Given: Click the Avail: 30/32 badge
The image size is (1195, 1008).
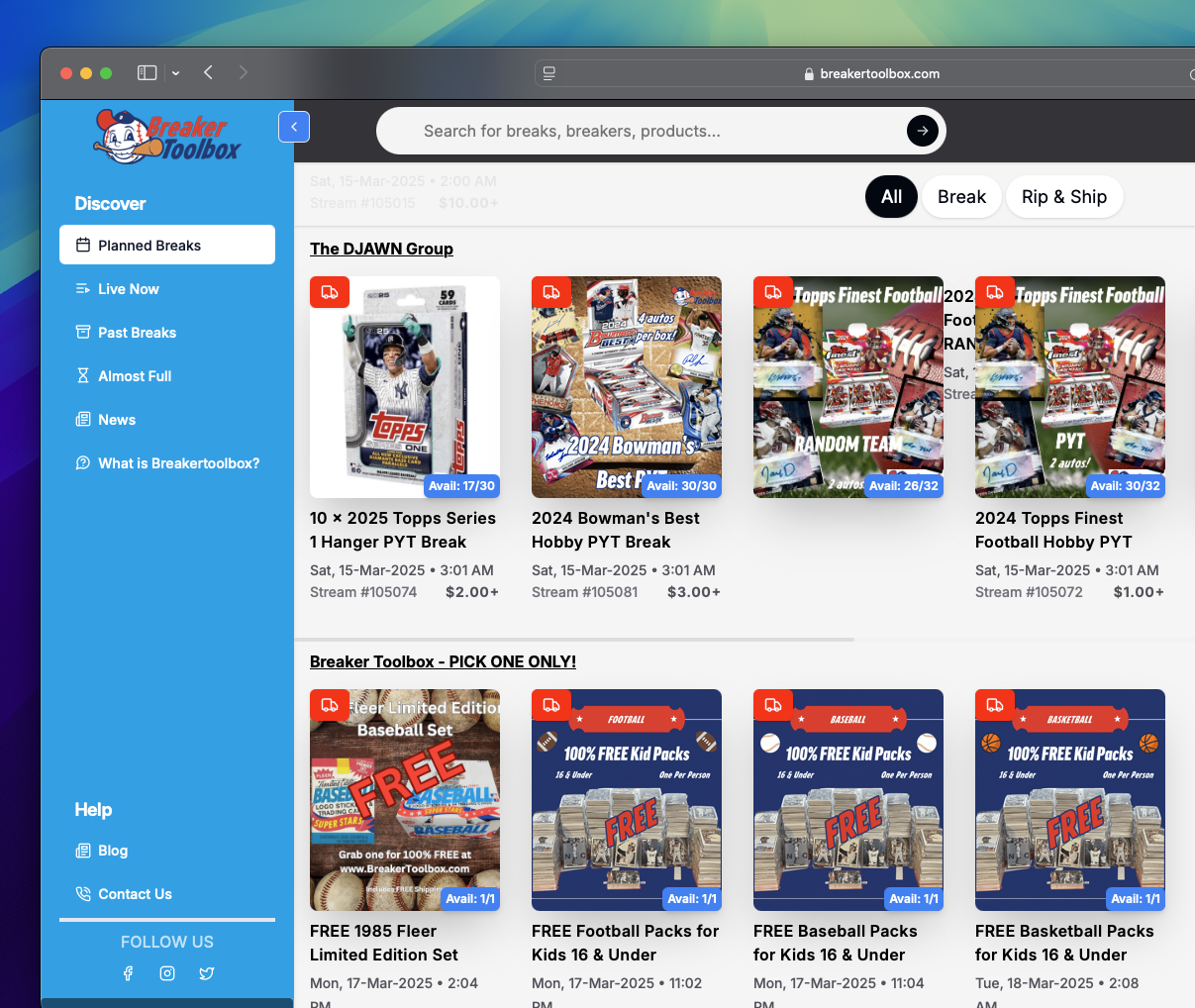Looking at the screenshot, I should 1126,486.
